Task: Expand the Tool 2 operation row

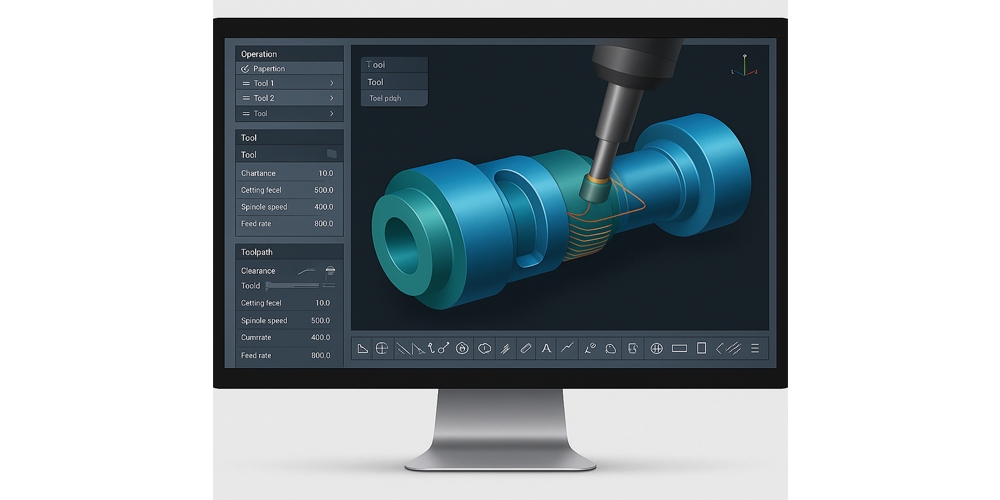Action: coord(331,98)
